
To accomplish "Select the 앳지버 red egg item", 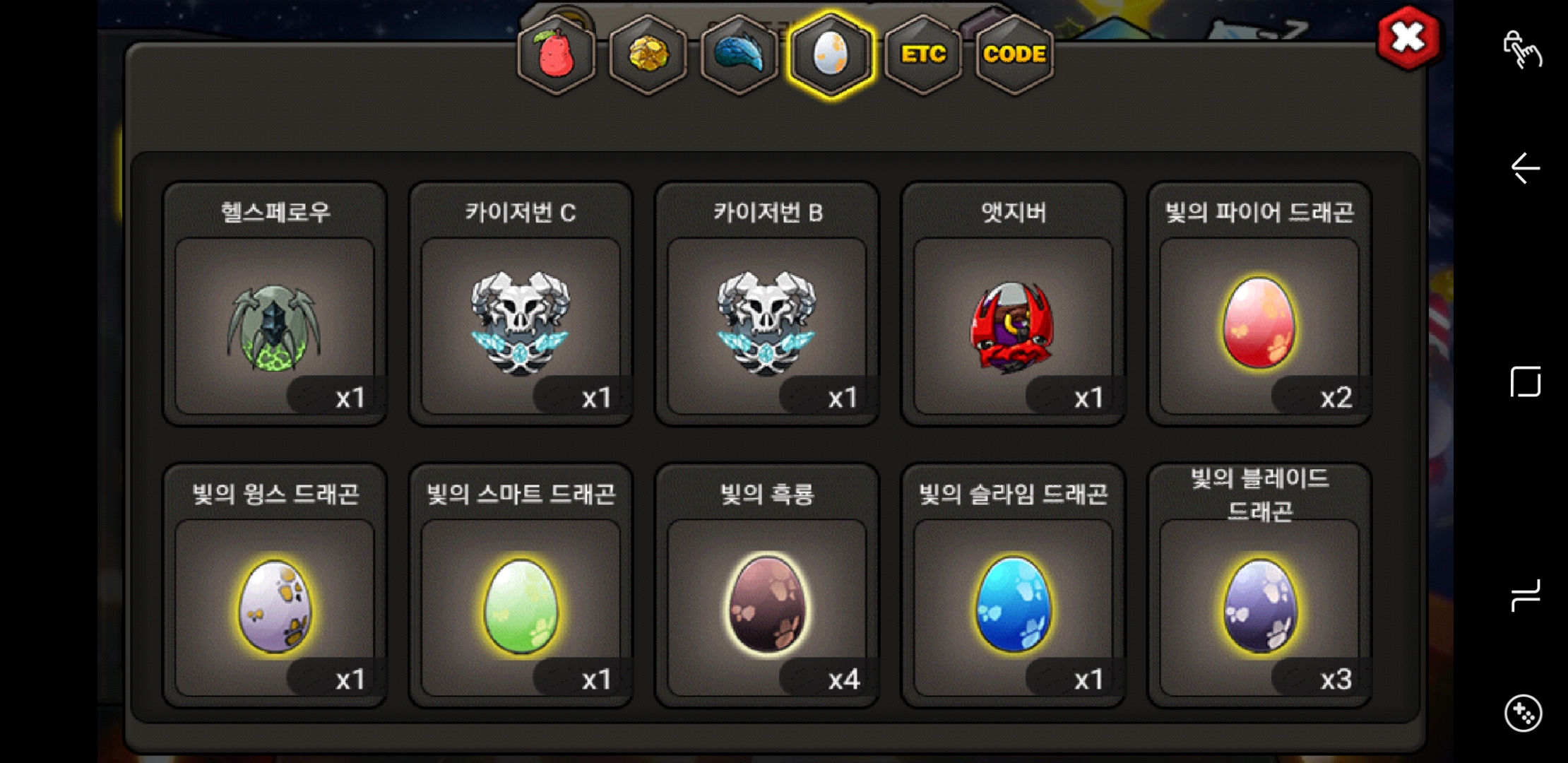I will 1013,304.
